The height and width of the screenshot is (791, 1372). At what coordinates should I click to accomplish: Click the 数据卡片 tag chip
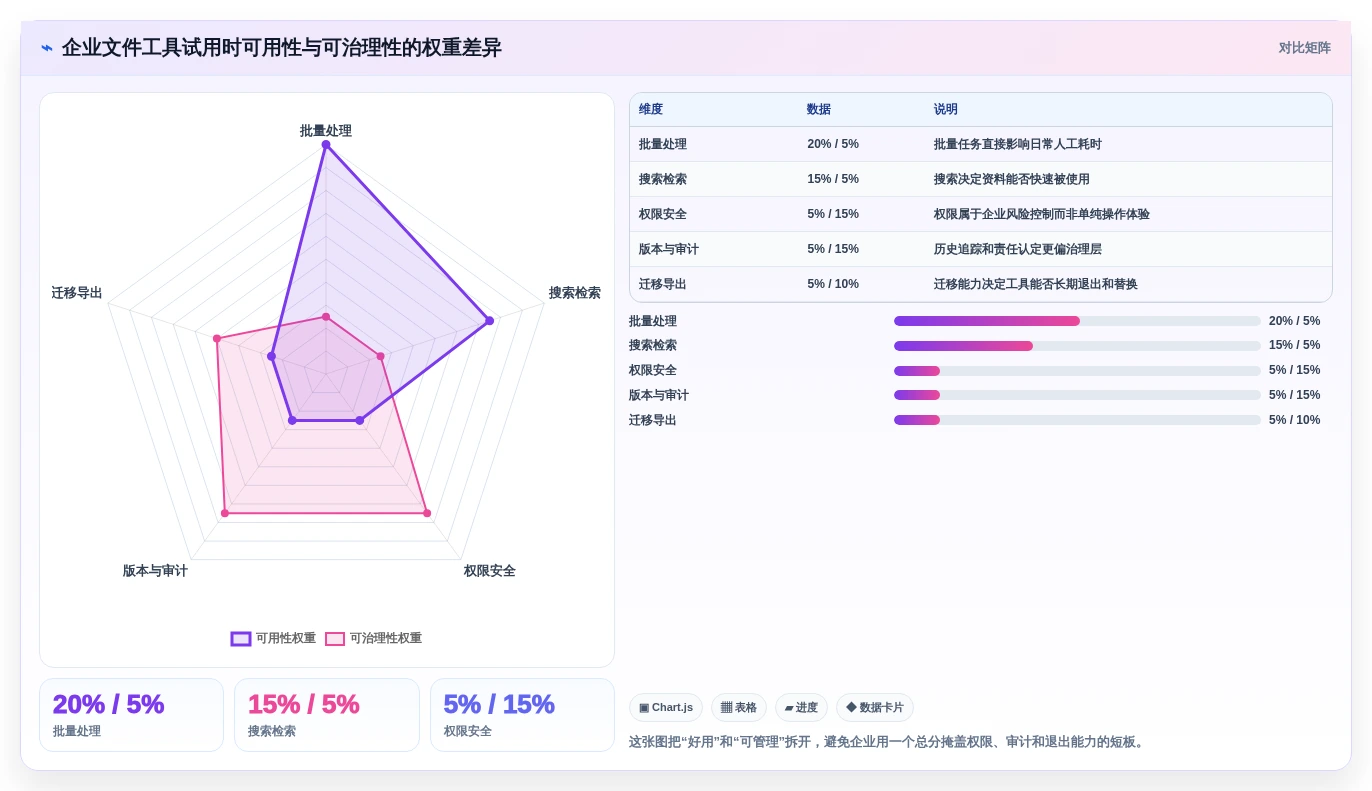875,707
